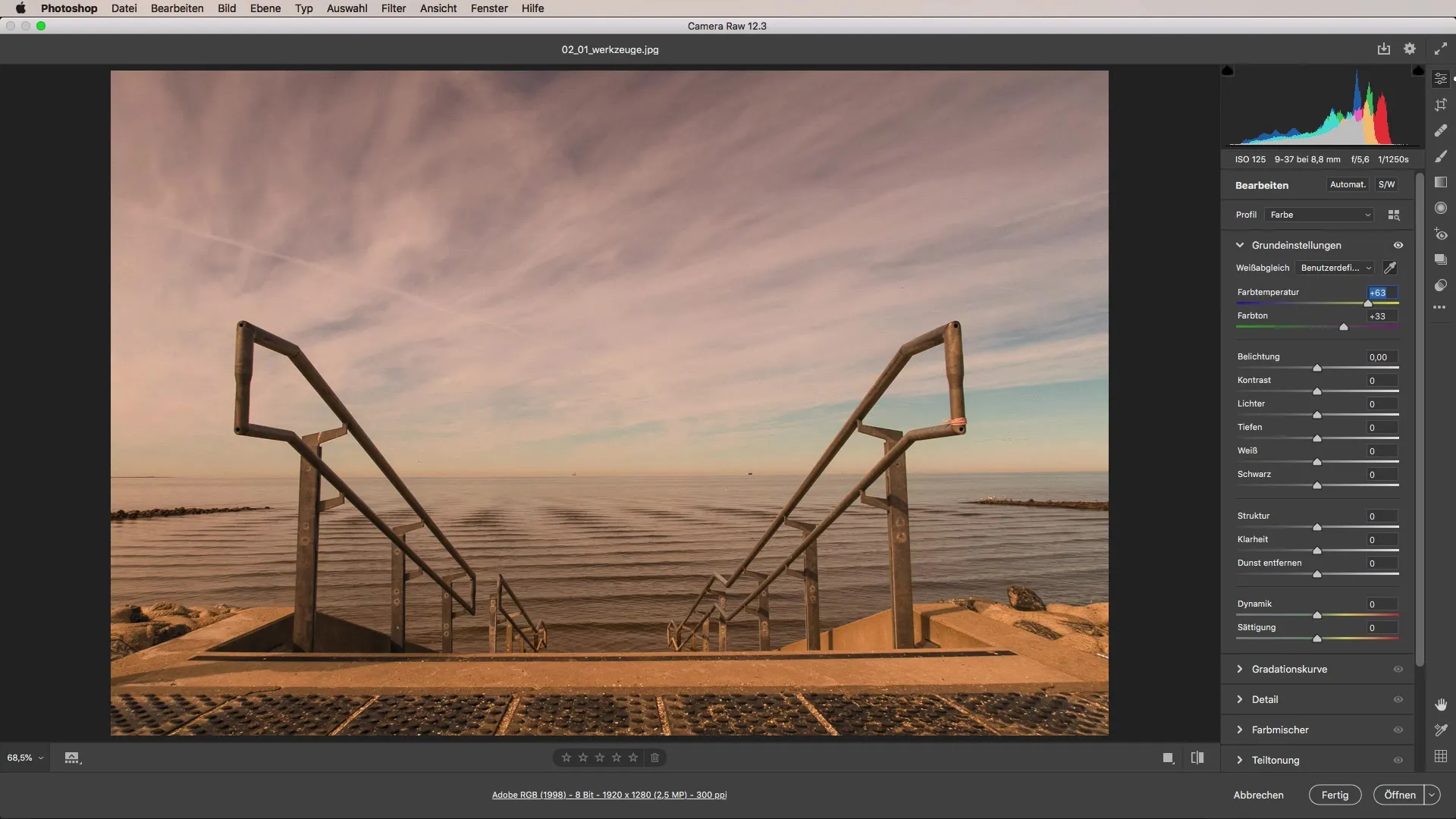Screen dimensions: 1456x819
Task: Toggle the grid overlay icon
Action: coord(1441,756)
